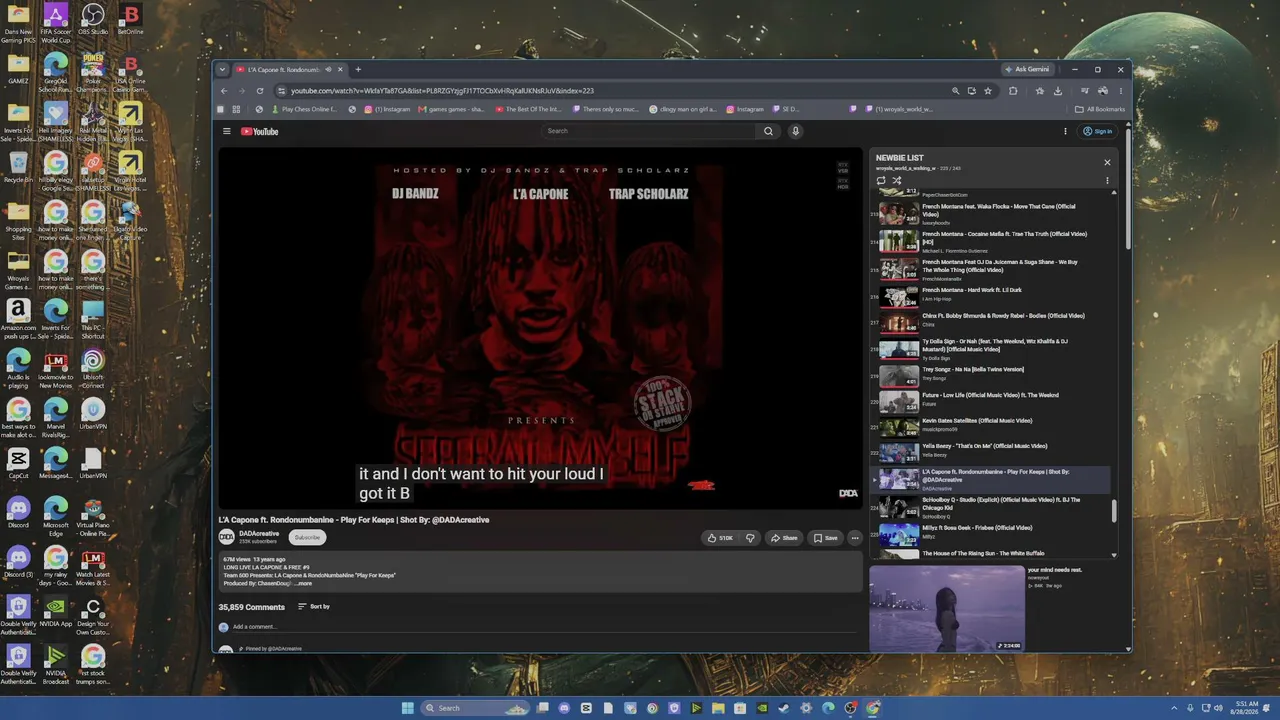Open Chrome tab search dropdown arrow
Screen dimensions: 1280x720
click(x=222, y=70)
